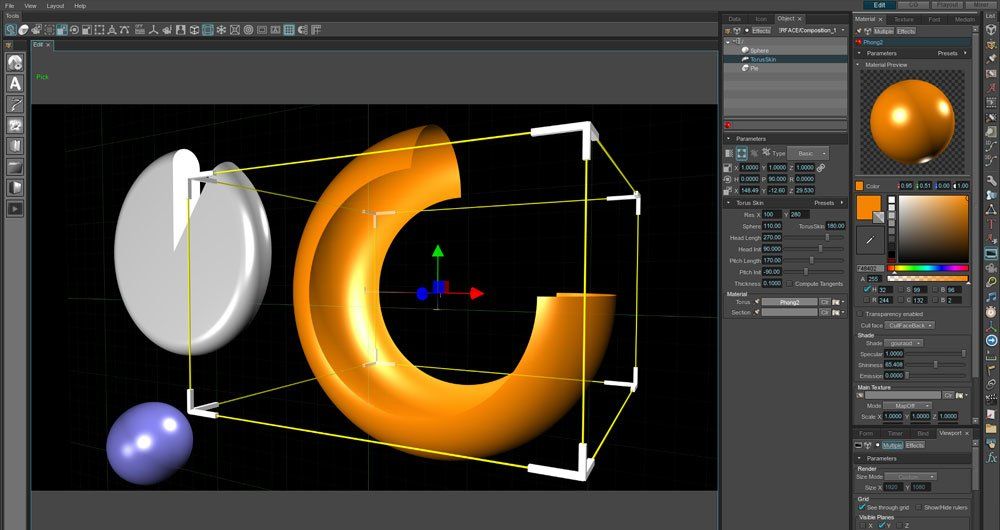Screen dimensions: 1000x530
Task: Open the Cull face CullFaceBack dropdown
Action: [x=911, y=325]
